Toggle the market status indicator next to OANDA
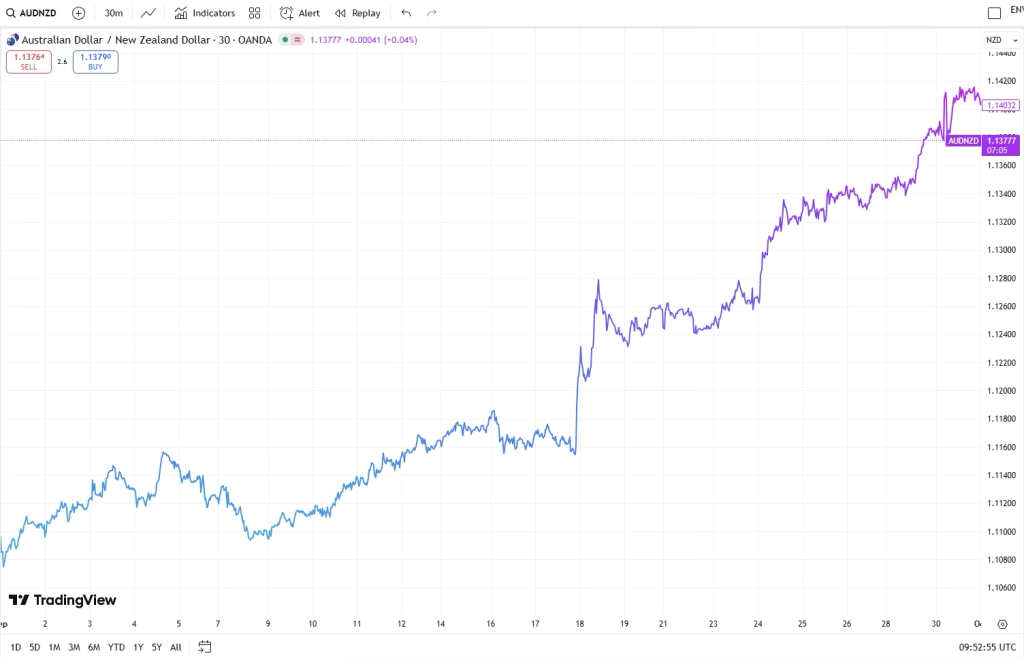1024x658 pixels. (x=285, y=40)
